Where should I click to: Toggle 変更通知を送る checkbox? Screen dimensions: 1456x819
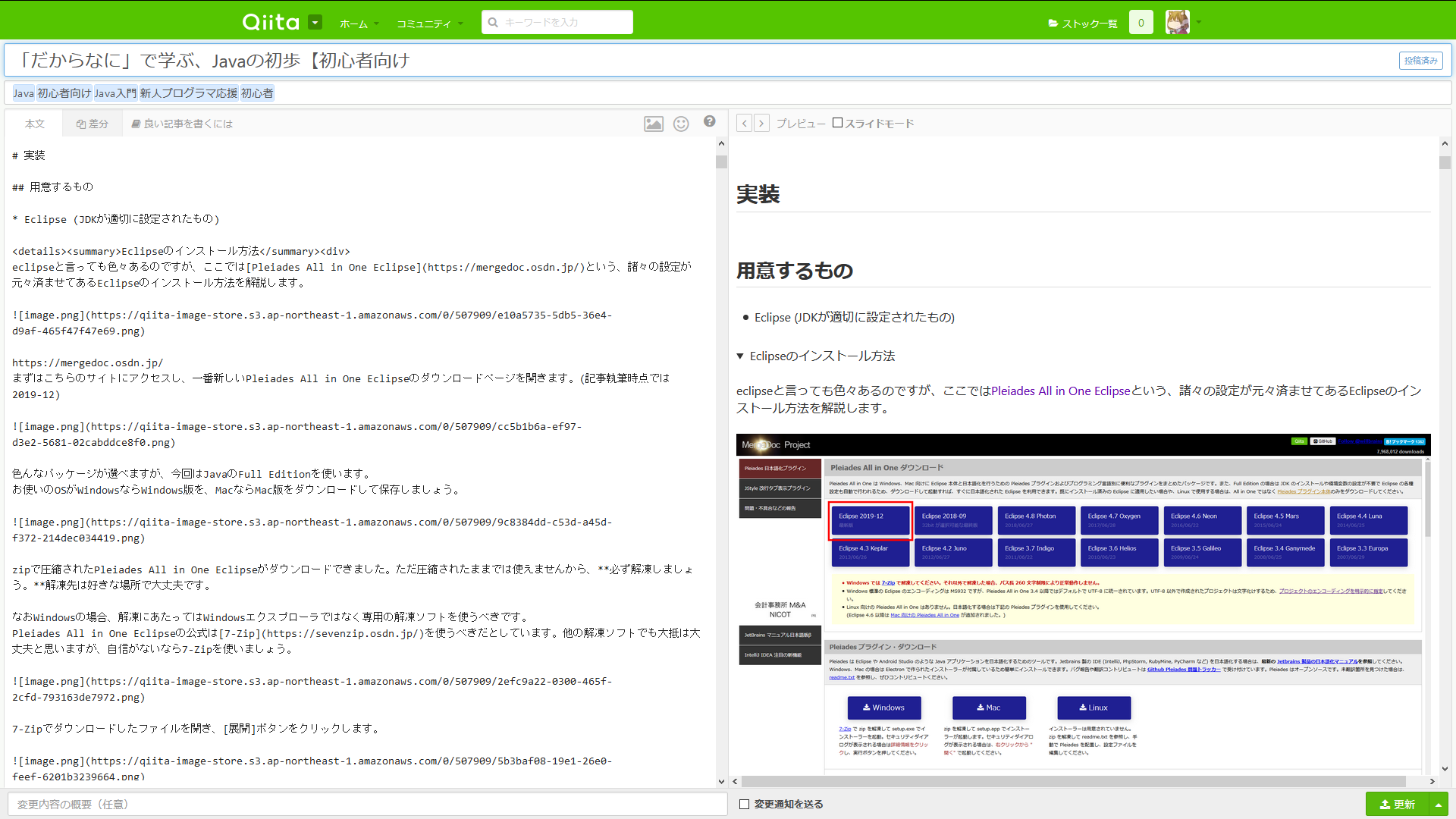(x=744, y=804)
